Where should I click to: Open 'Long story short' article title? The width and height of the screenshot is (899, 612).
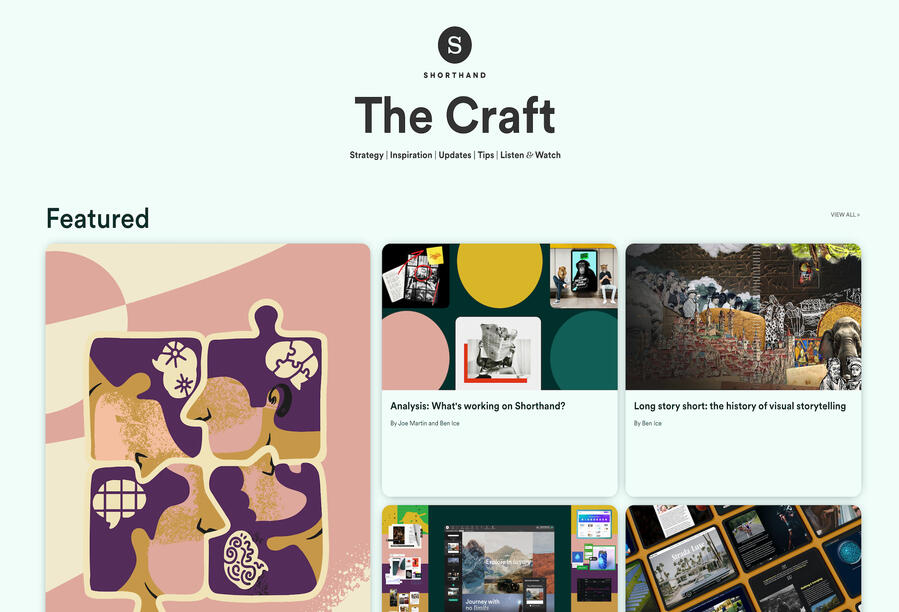pos(740,406)
